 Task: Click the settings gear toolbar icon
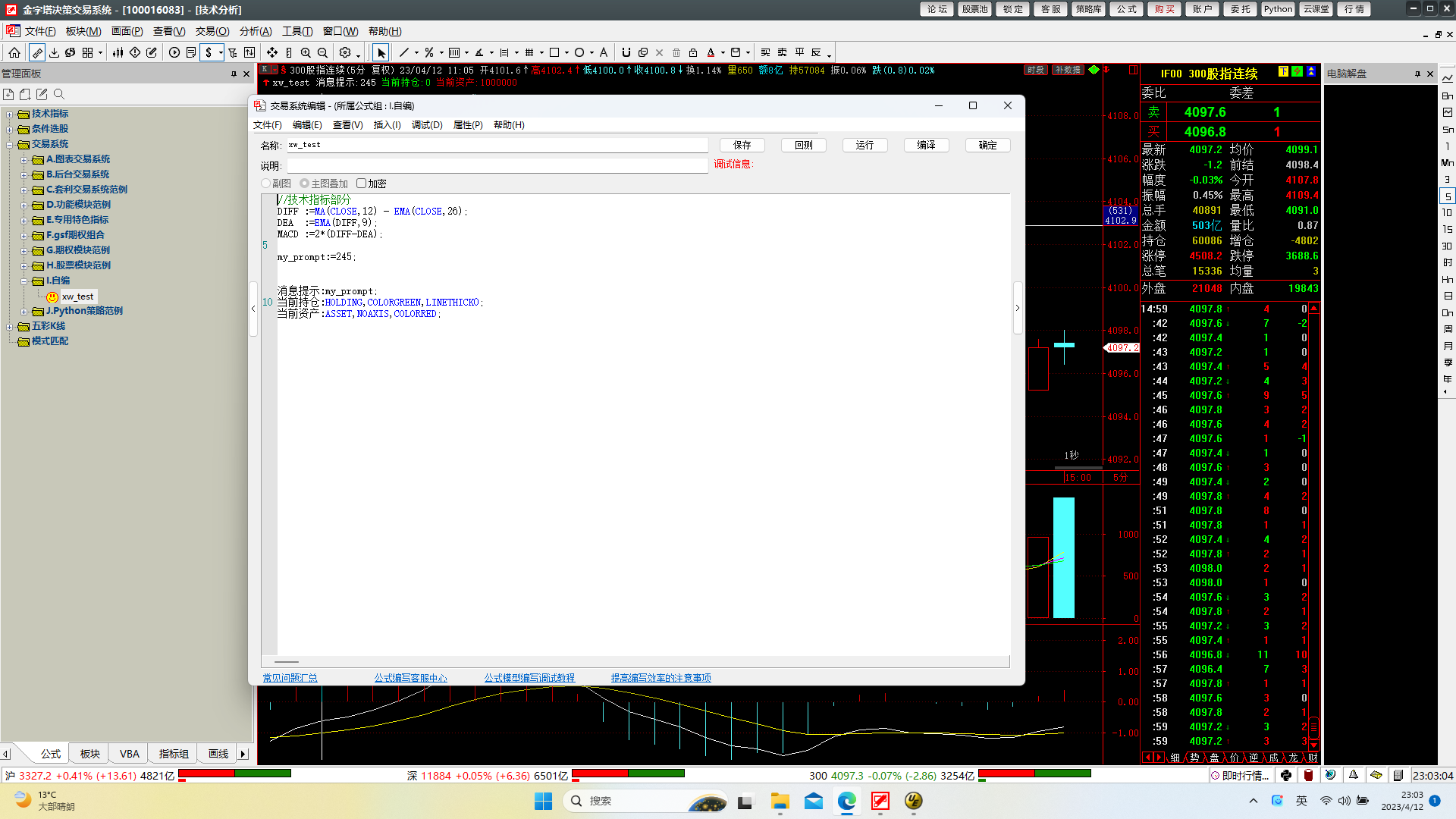click(x=345, y=52)
